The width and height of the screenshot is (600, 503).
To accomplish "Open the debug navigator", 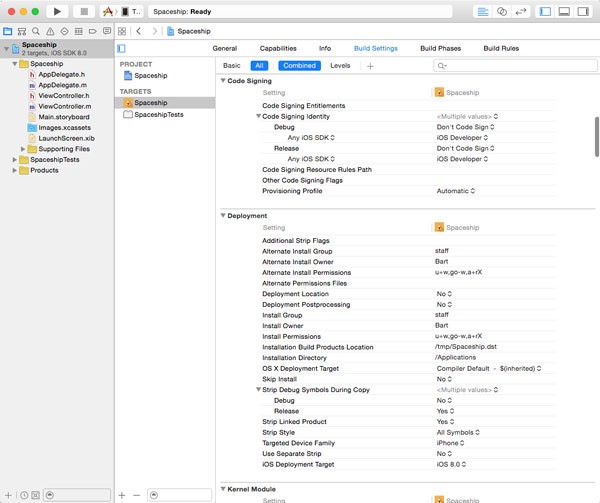I will 78,31.
